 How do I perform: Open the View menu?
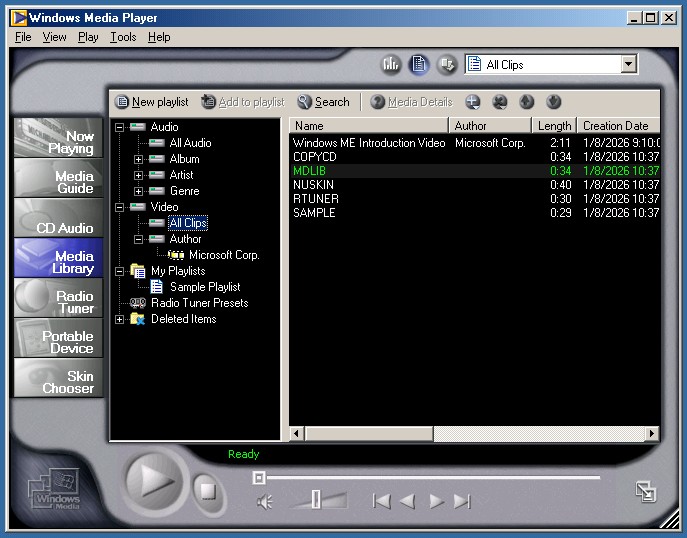click(54, 37)
